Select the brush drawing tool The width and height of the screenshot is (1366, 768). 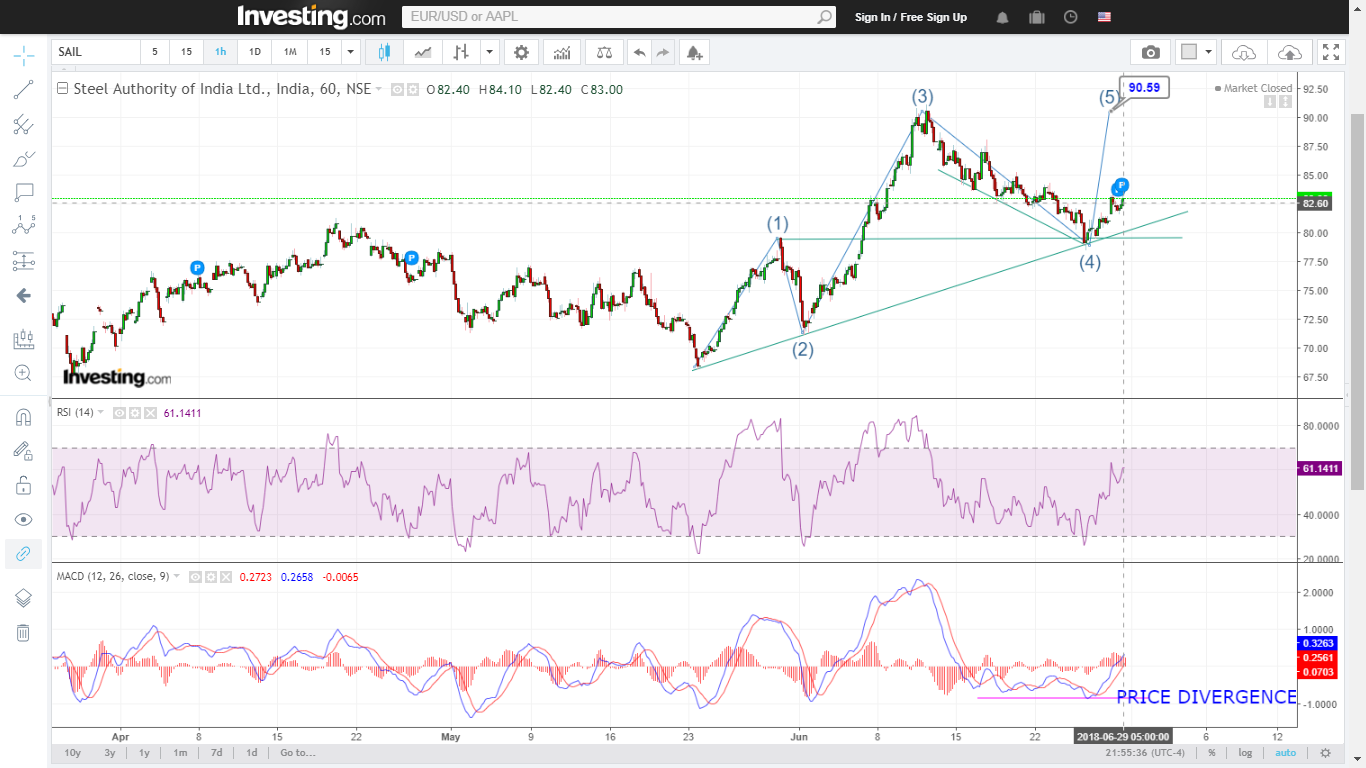click(24, 159)
